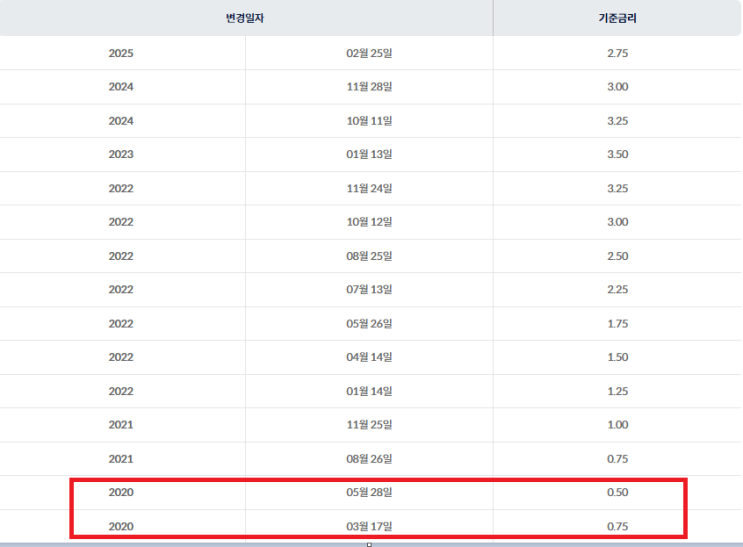The height and width of the screenshot is (547, 743).
Task: Select the 0.50 rate cell
Action: [x=617, y=492]
